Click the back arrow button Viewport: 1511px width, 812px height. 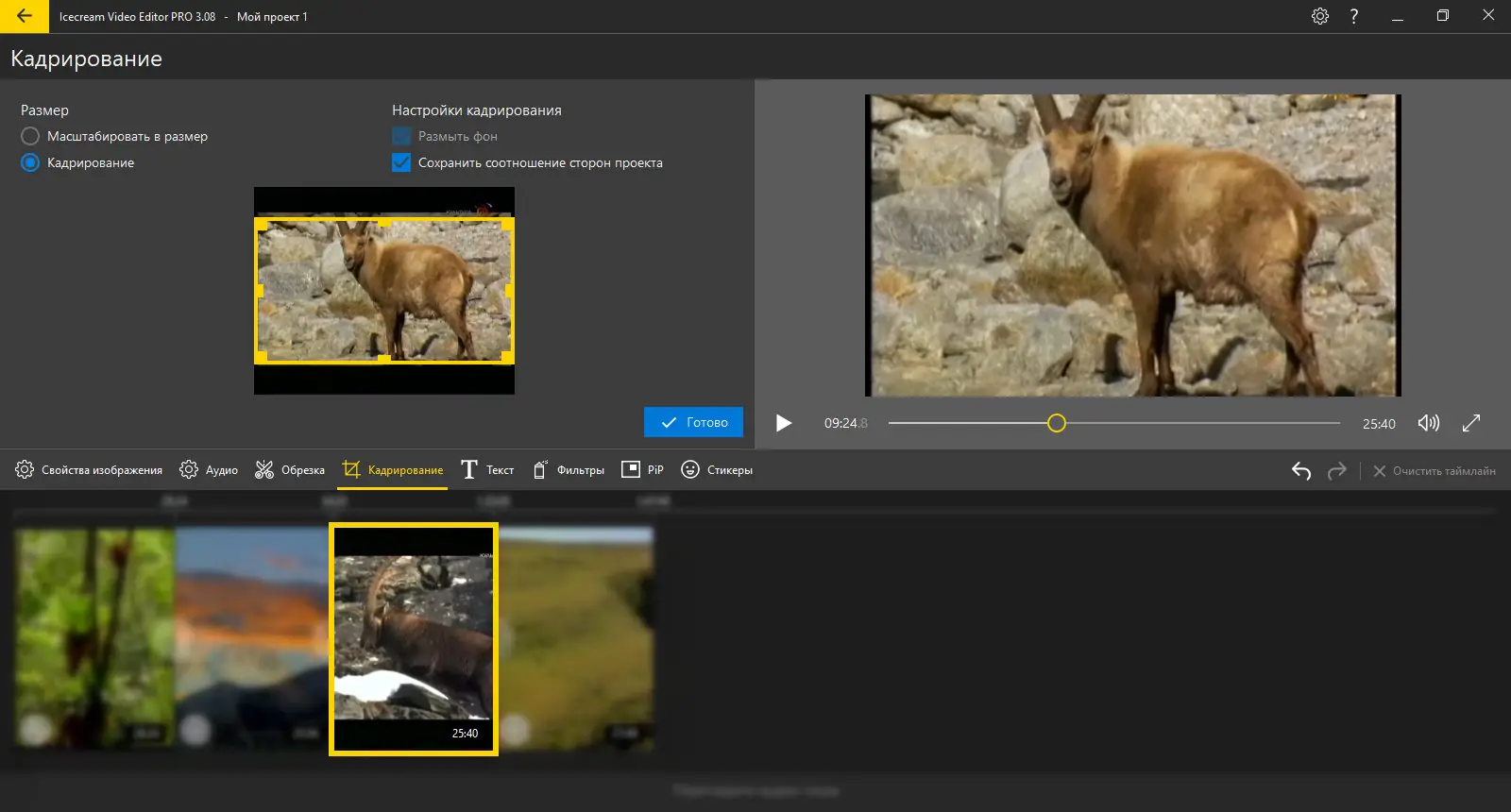pyautogui.click(x=25, y=16)
